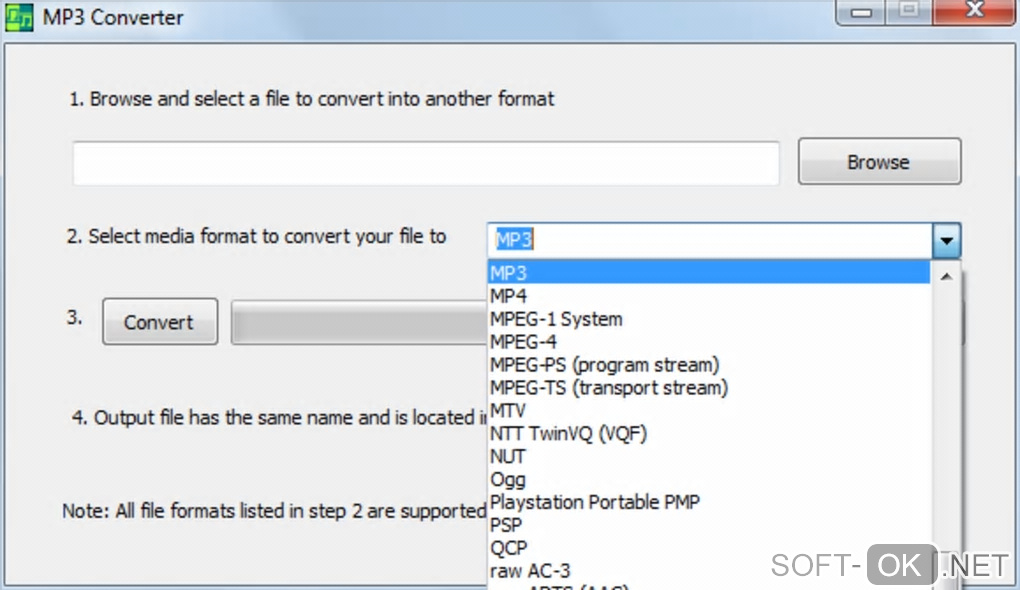Click the format list scroll up arrow
This screenshot has height=590, width=1020.
(x=947, y=273)
